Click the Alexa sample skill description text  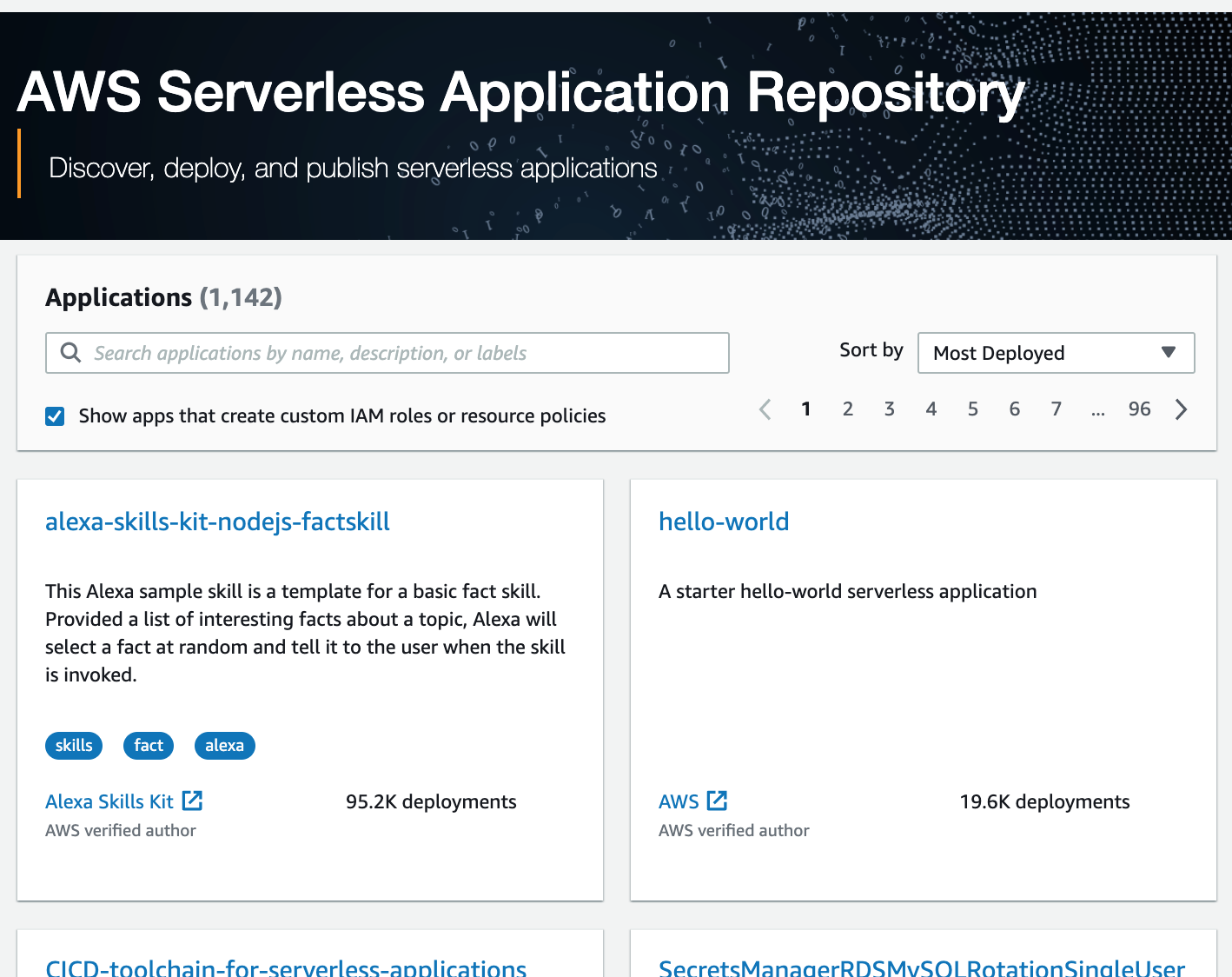(306, 633)
